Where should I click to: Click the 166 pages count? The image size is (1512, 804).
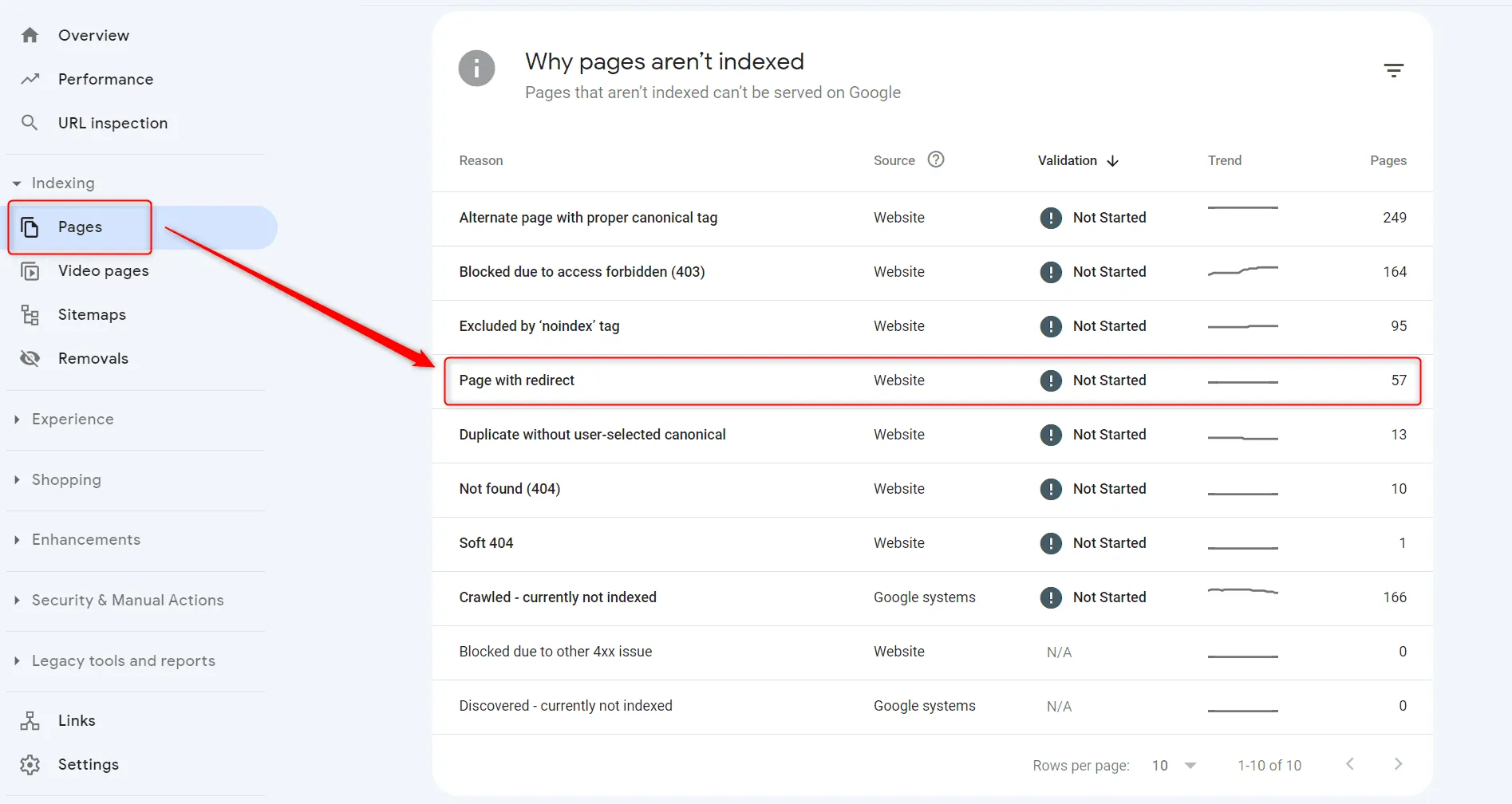tap(1394, 597)
